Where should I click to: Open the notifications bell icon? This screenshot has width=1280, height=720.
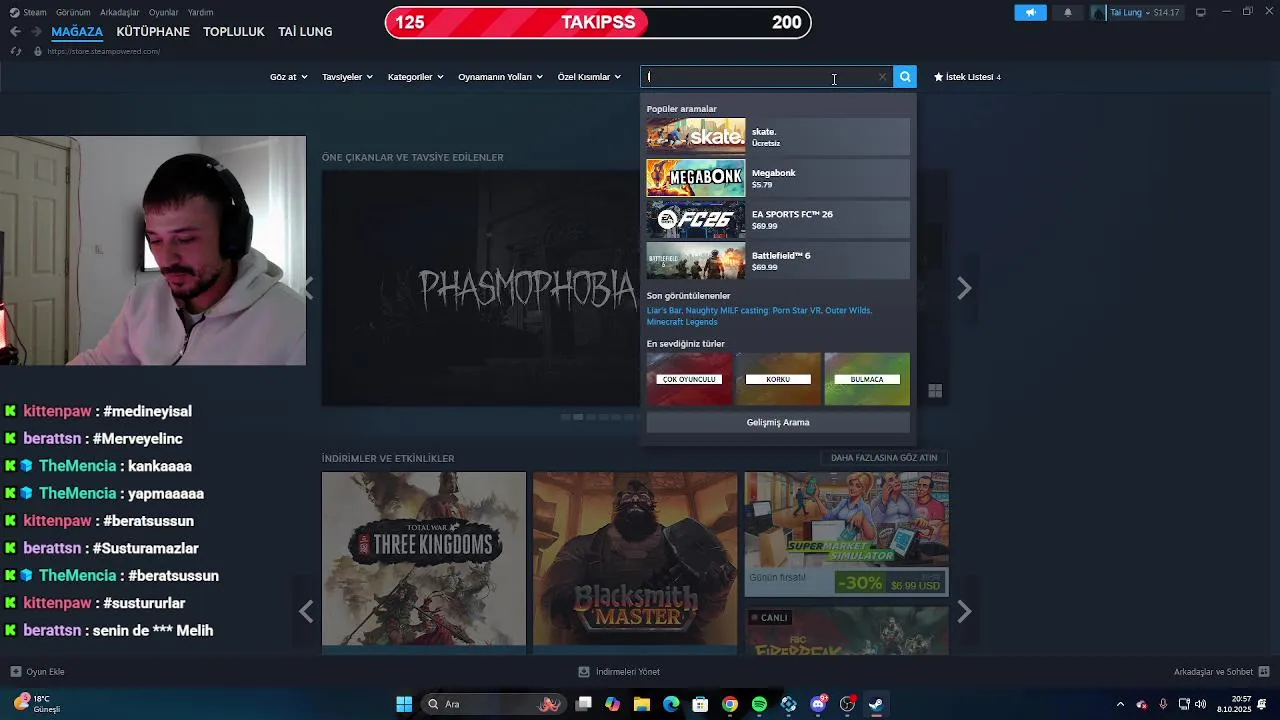point(1068,12)
